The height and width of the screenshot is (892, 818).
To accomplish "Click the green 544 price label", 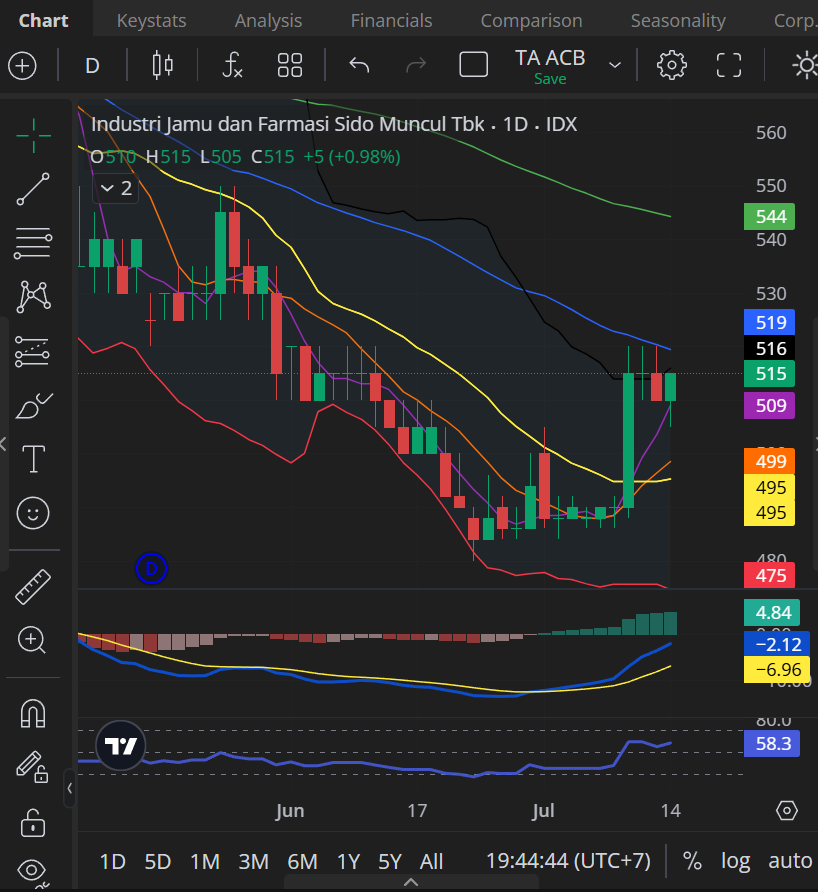I will (x=770, y=217).
